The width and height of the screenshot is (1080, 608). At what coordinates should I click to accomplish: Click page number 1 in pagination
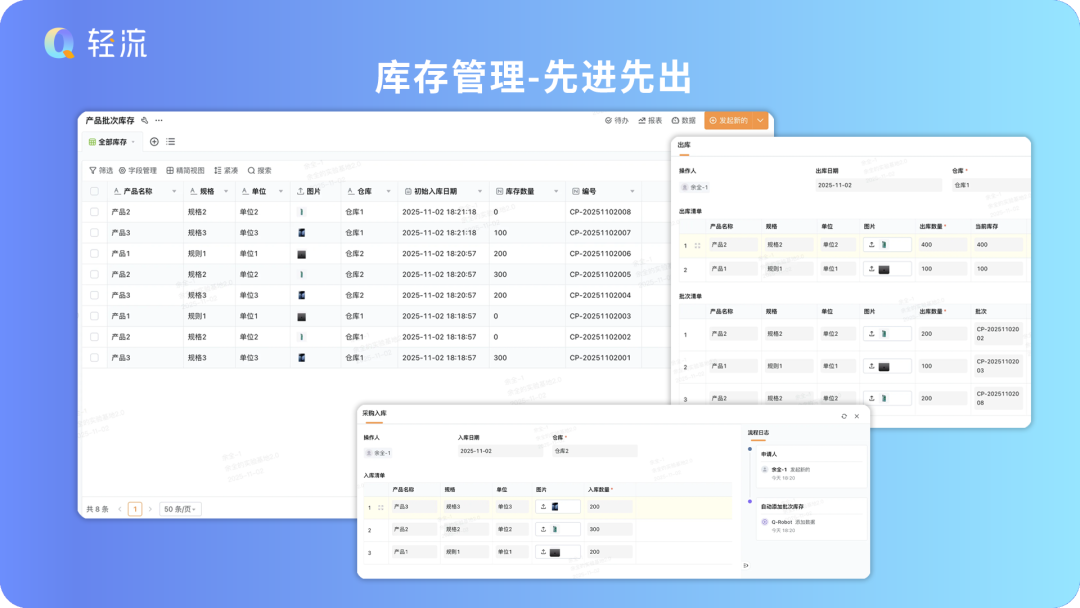coord(135,509)
